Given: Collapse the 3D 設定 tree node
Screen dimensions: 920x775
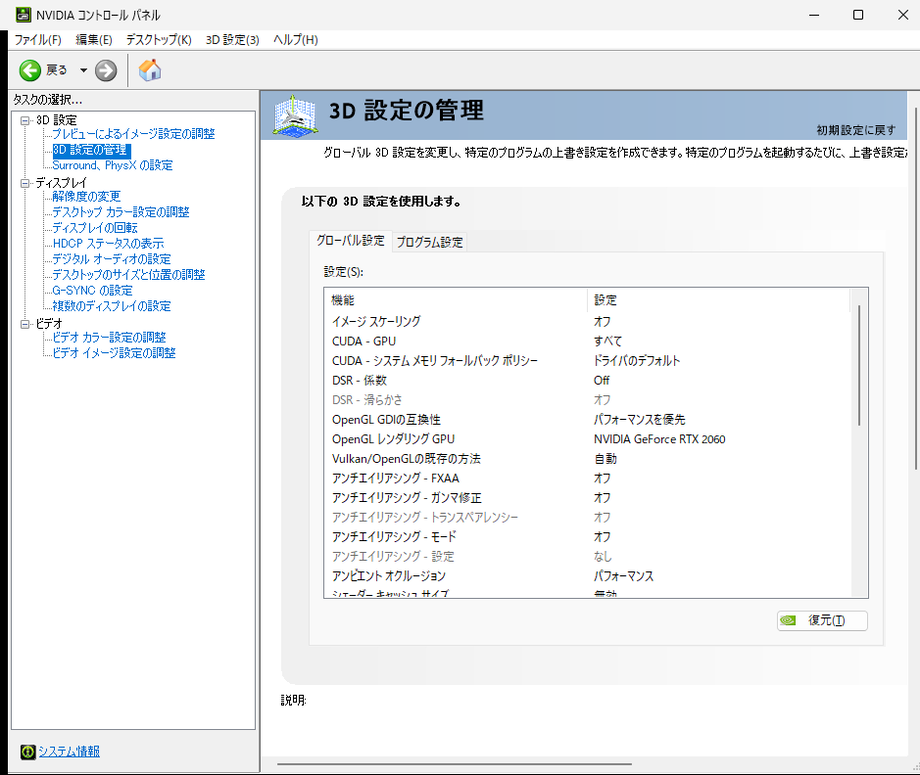Looking at the screenshot, I should tap(25, 120).
